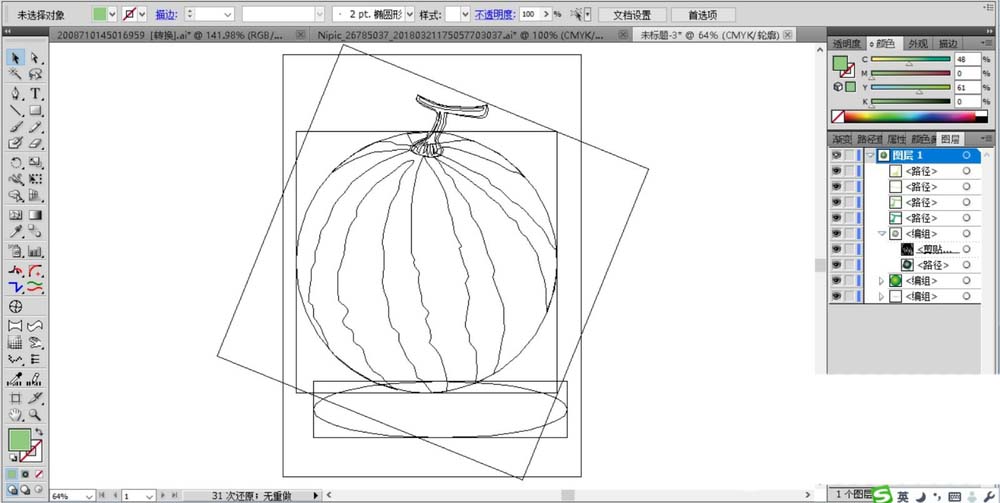Select the Pen tool
1000x503 pixels.
[16, 94]
